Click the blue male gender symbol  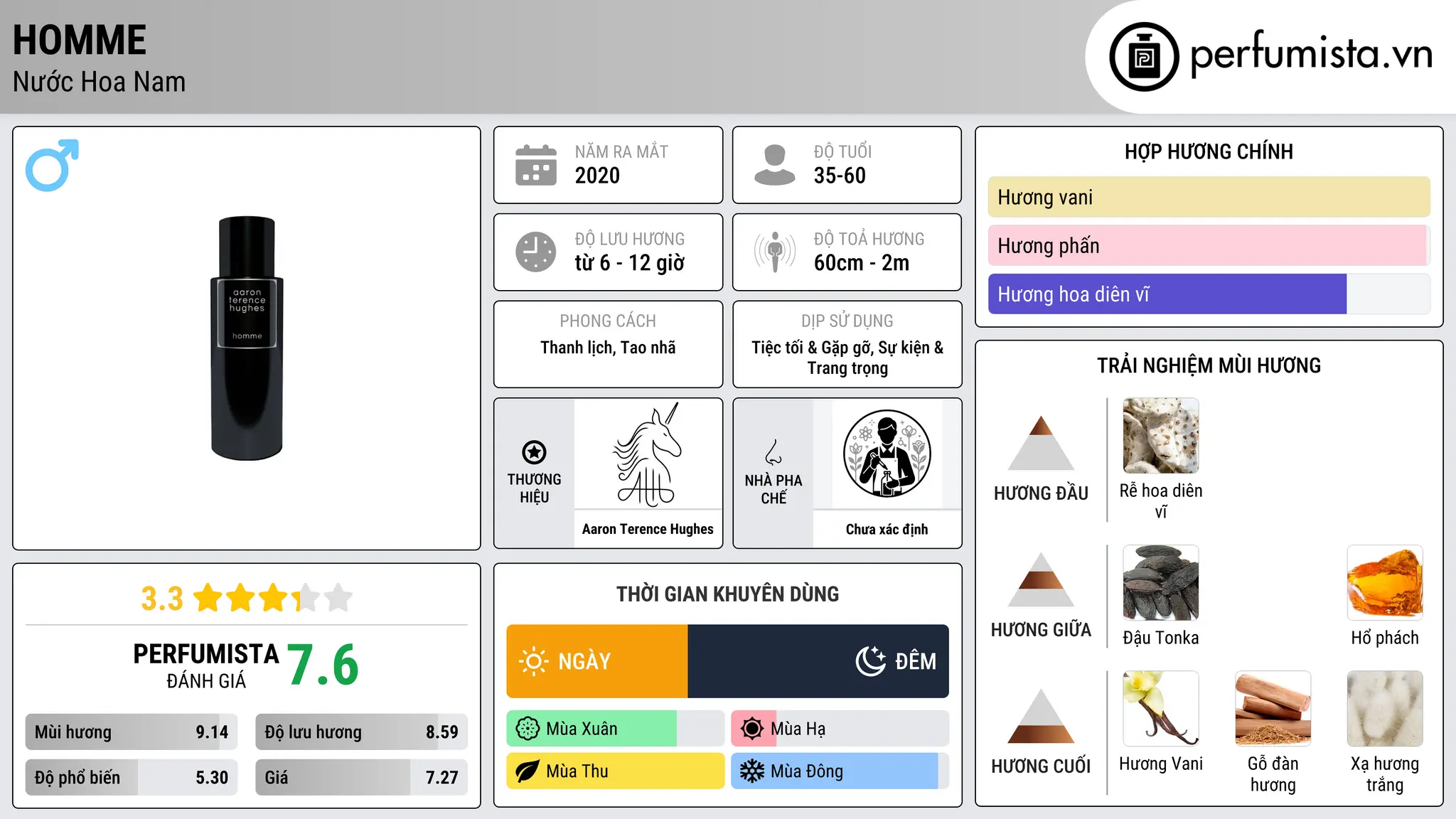[x=52, y=165]
